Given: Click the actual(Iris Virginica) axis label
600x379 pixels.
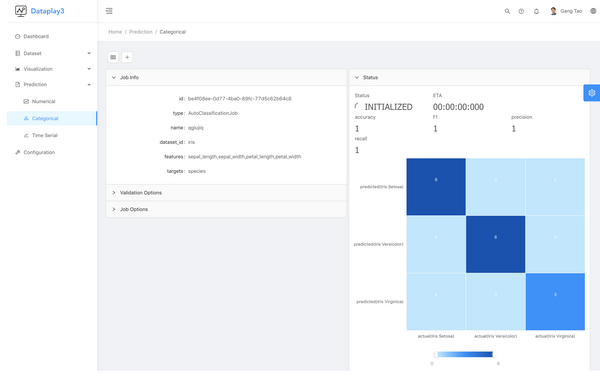Looking at the screenshot, I should (555, 336).
